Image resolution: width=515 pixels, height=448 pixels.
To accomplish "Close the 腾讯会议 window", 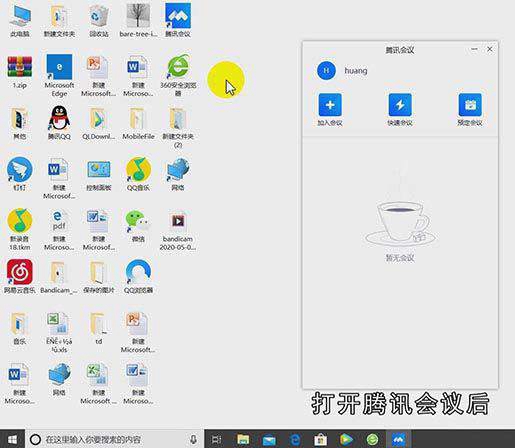I will tap(489, 49).
